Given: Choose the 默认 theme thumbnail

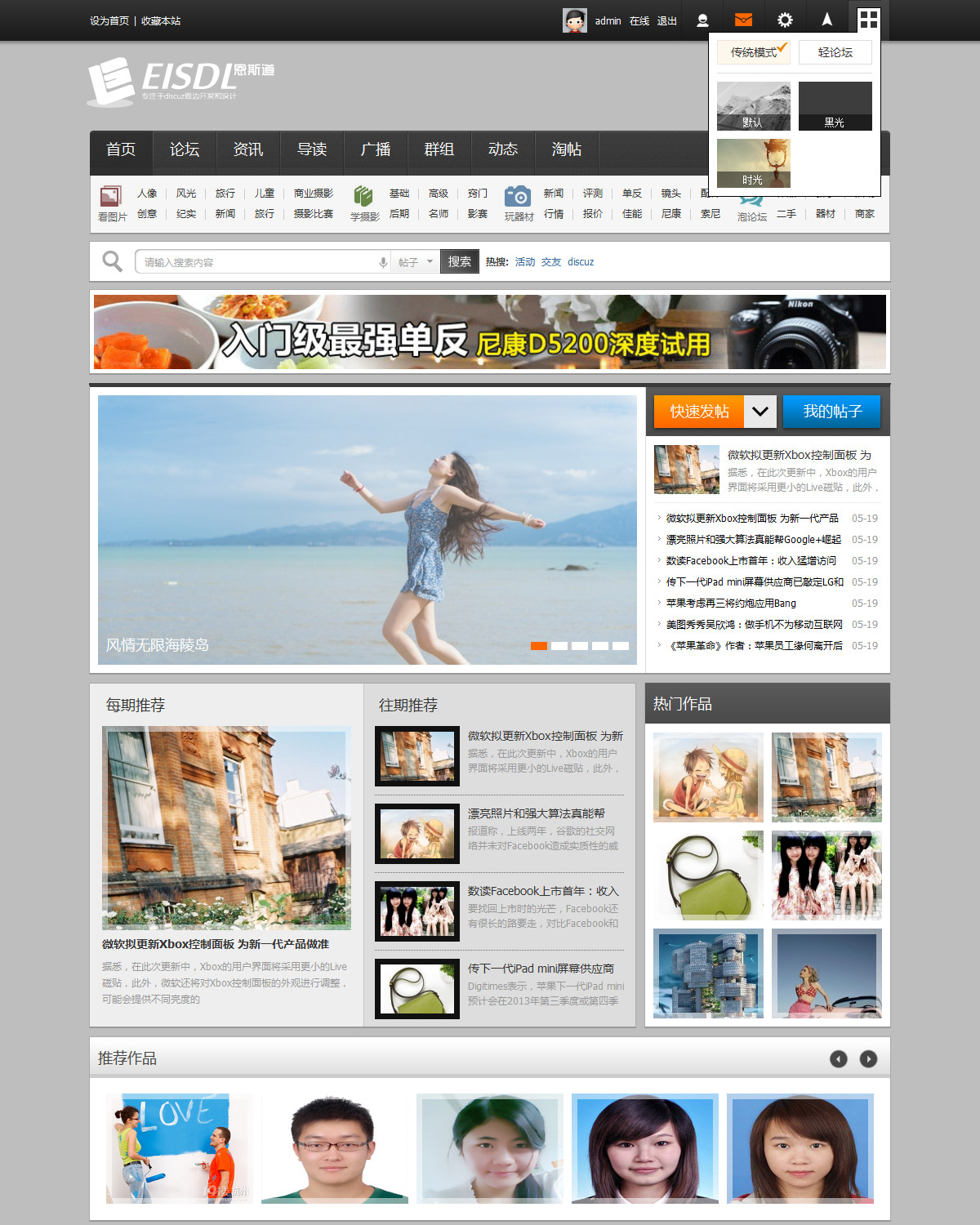Looking at the screenshot, I should coord(754,106).
